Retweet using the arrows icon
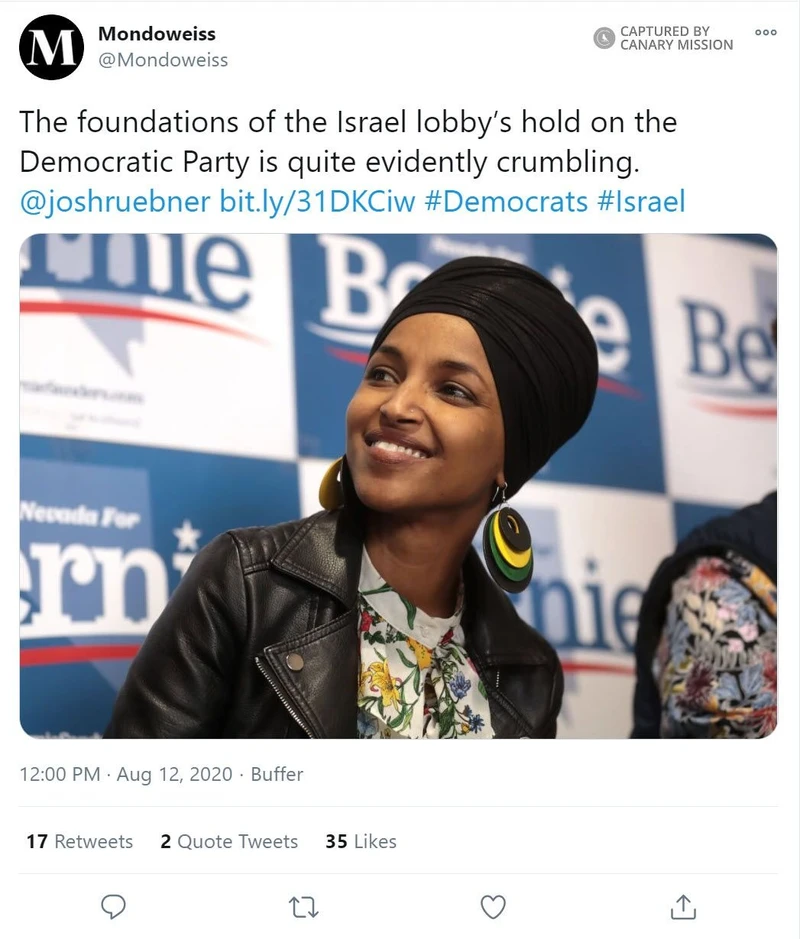The width and height of the screenshot is (800, 939). (x=304, y=907)
